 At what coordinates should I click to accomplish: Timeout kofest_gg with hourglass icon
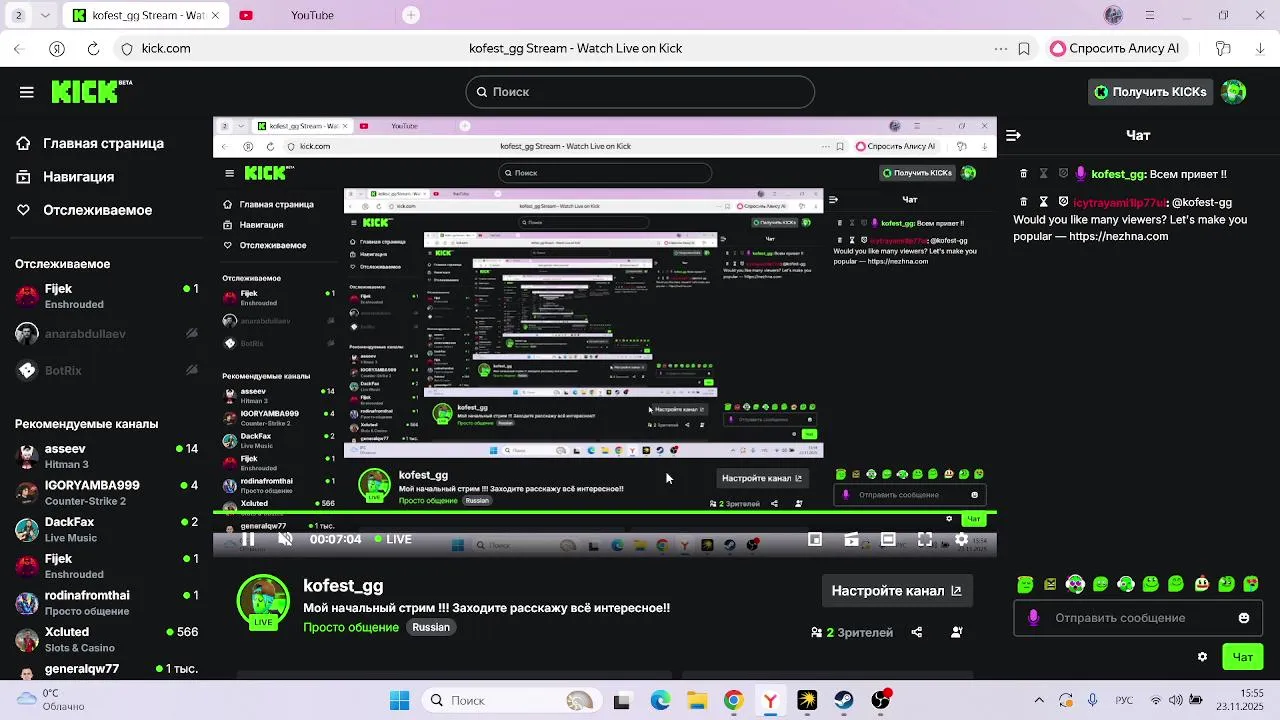[1043, 174]
